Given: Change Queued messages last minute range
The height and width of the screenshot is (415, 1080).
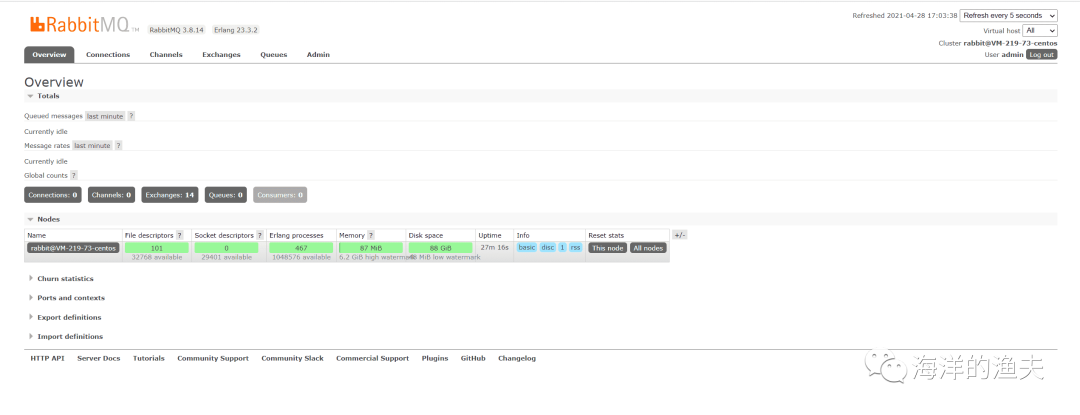Looking at the screenshot, I should click(x=105, y=116).
